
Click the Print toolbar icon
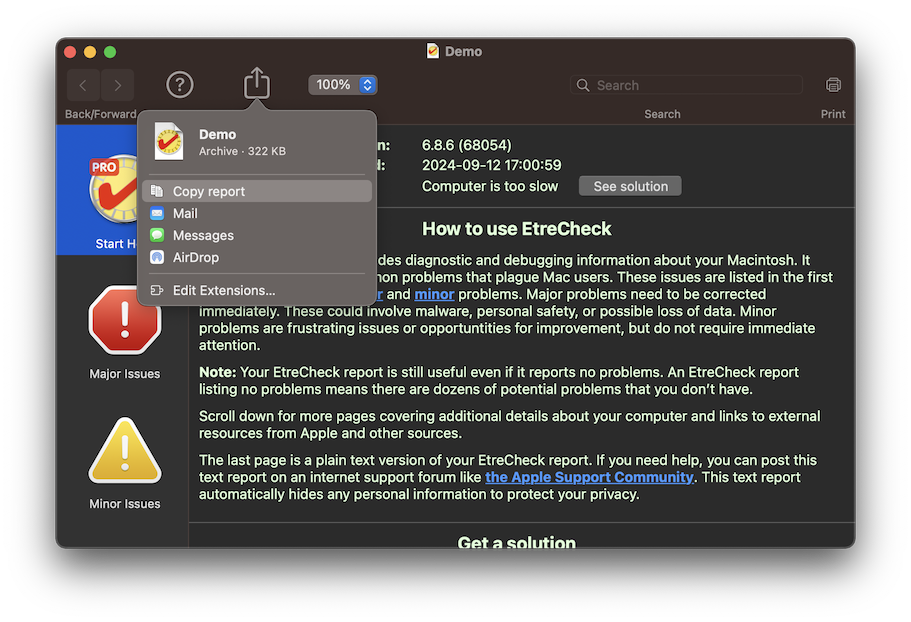[833, 85]
